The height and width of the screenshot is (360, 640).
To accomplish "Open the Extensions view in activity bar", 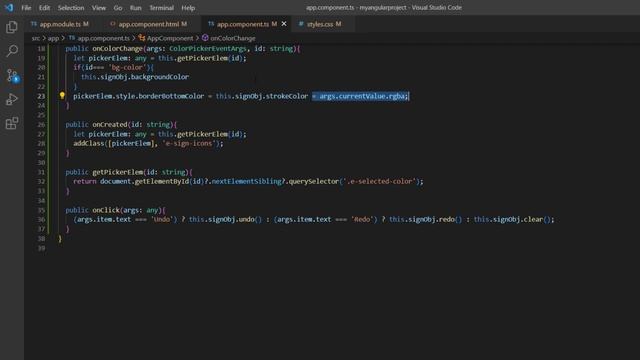I will pos(12,123).
